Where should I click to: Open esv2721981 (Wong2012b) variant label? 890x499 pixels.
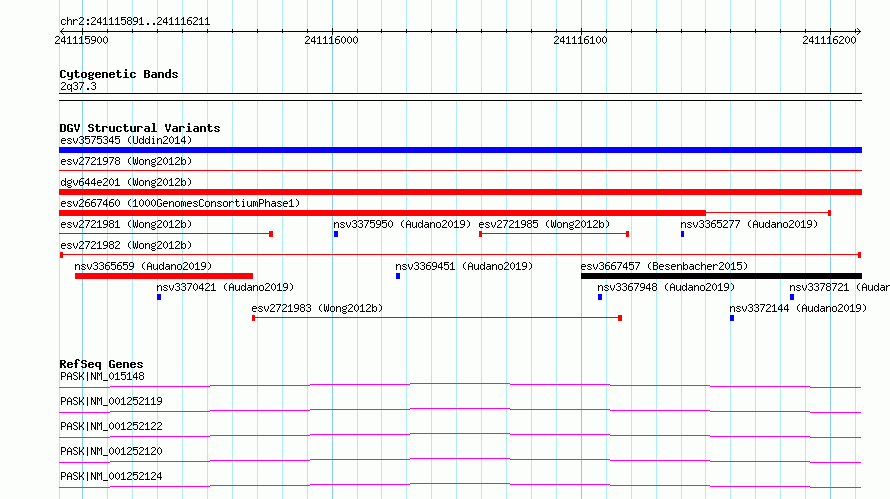[126, 224]
